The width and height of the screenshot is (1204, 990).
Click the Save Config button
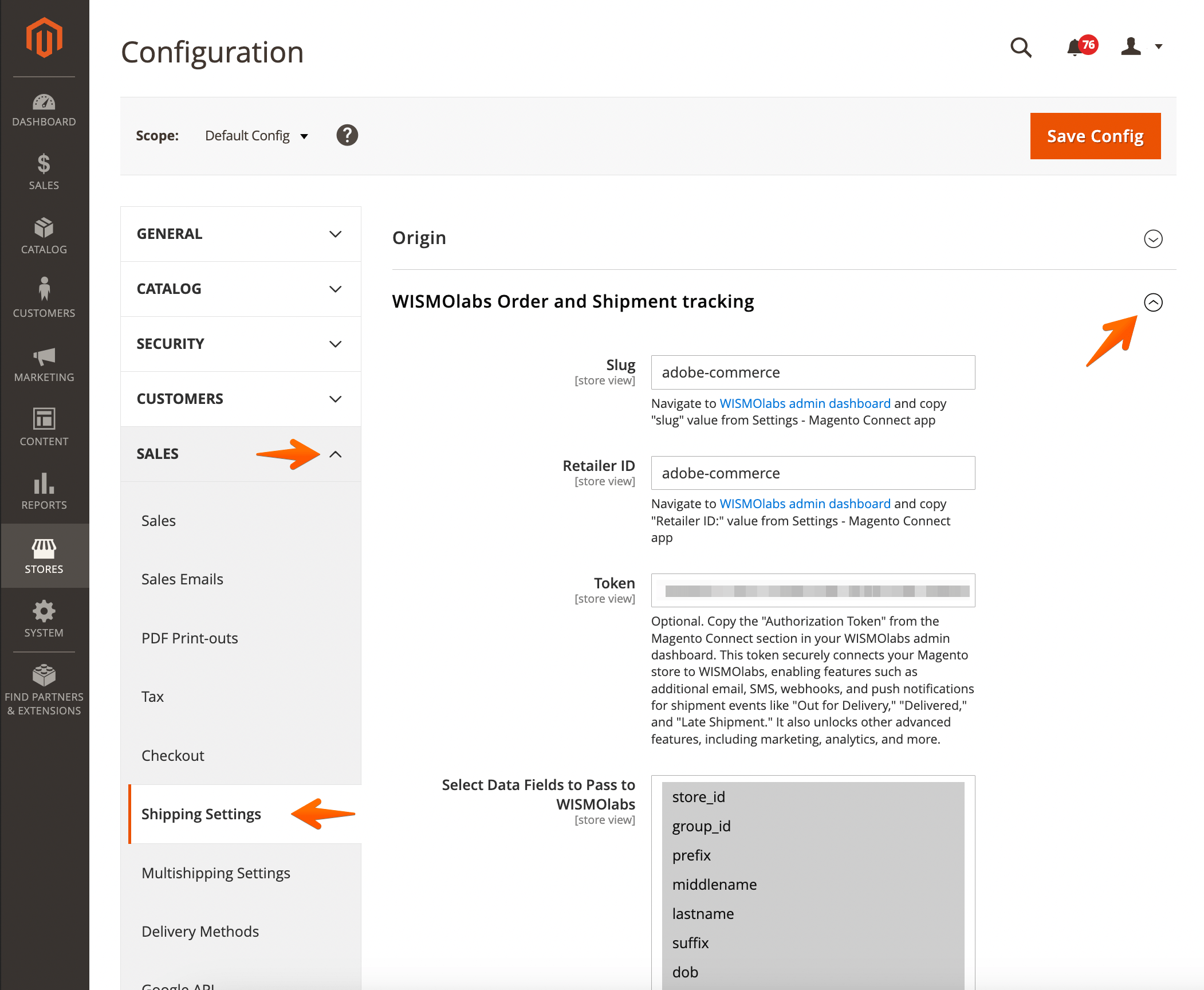click(x=1095, y=136)
